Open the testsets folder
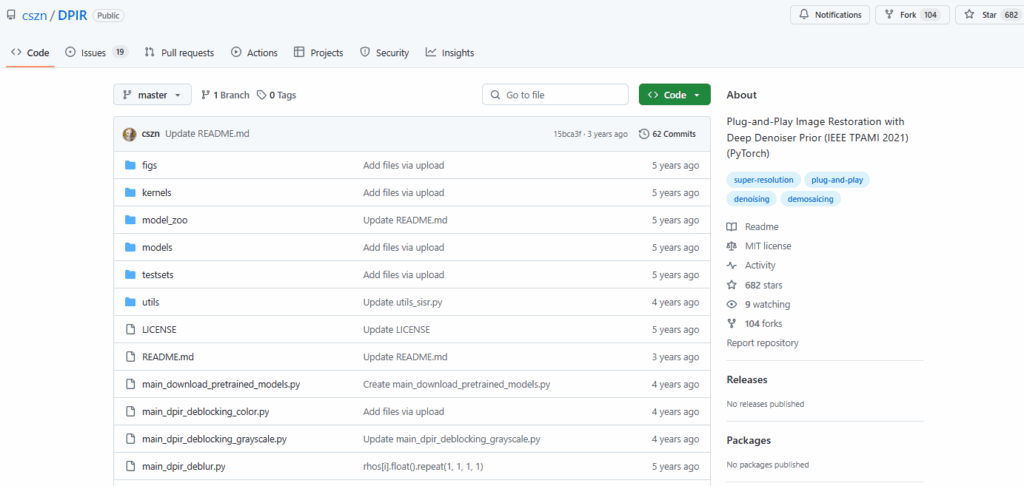This screenshot has width=1024, height=486. [x=157, y=275]
